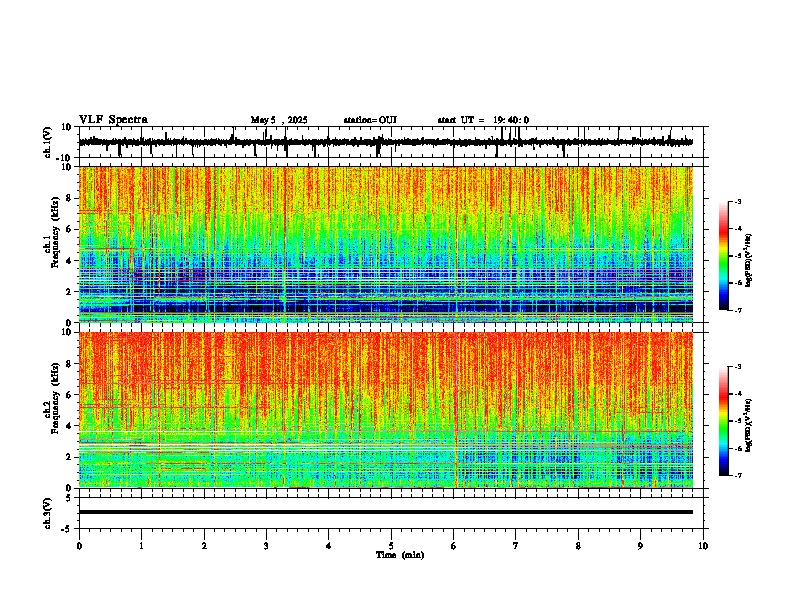
Task: Select the start UT 19:40:0 text
Action: [x=483, y=120]
